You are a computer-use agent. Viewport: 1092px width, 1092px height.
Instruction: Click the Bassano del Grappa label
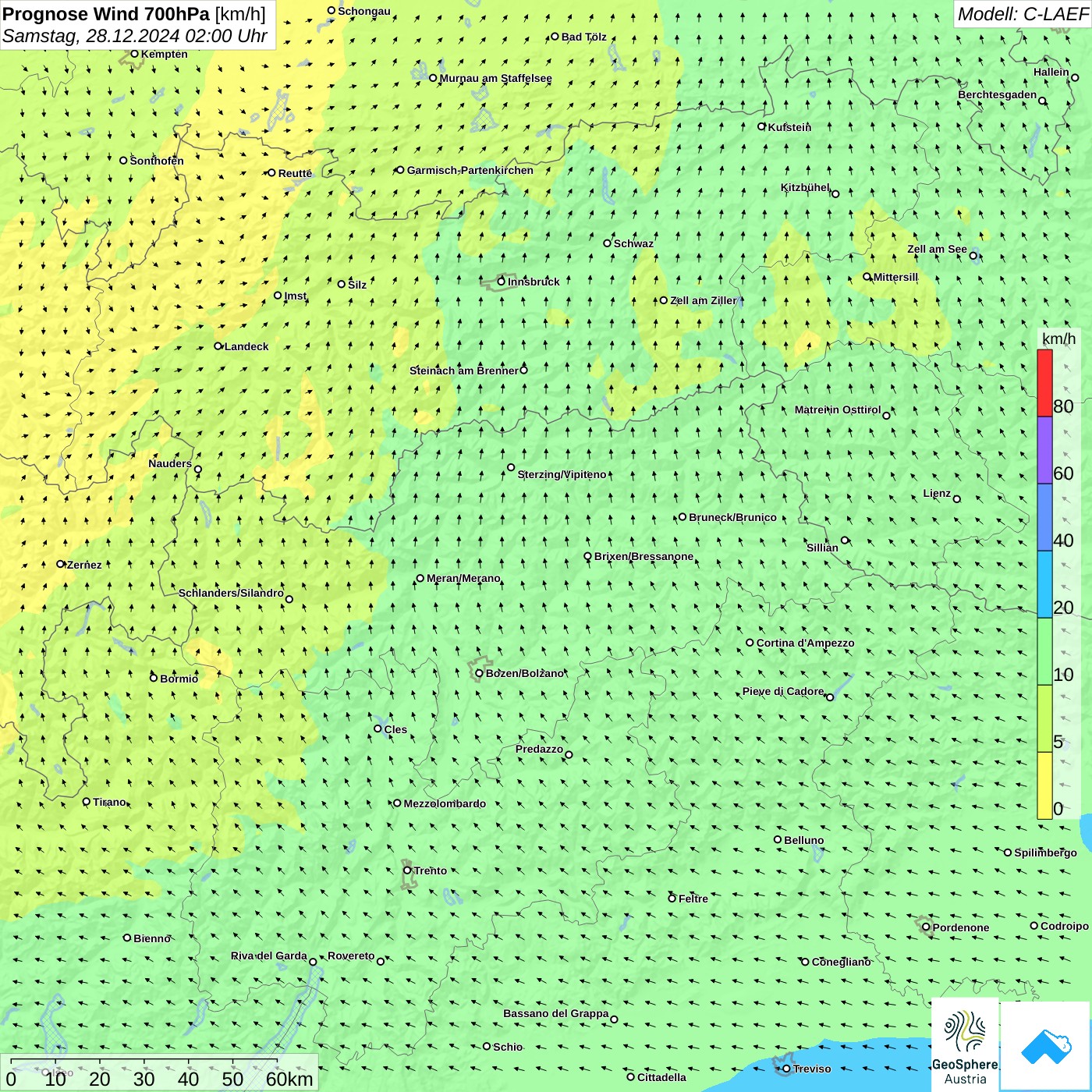(x=556, y=1014)
